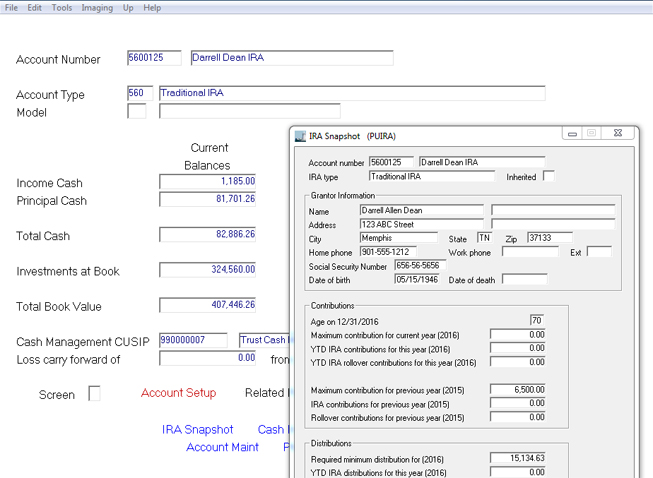Viewport: 653px width, 478px height.
Task: Click Maximum contribution for current year field
Action: click(x=518, y=334)
